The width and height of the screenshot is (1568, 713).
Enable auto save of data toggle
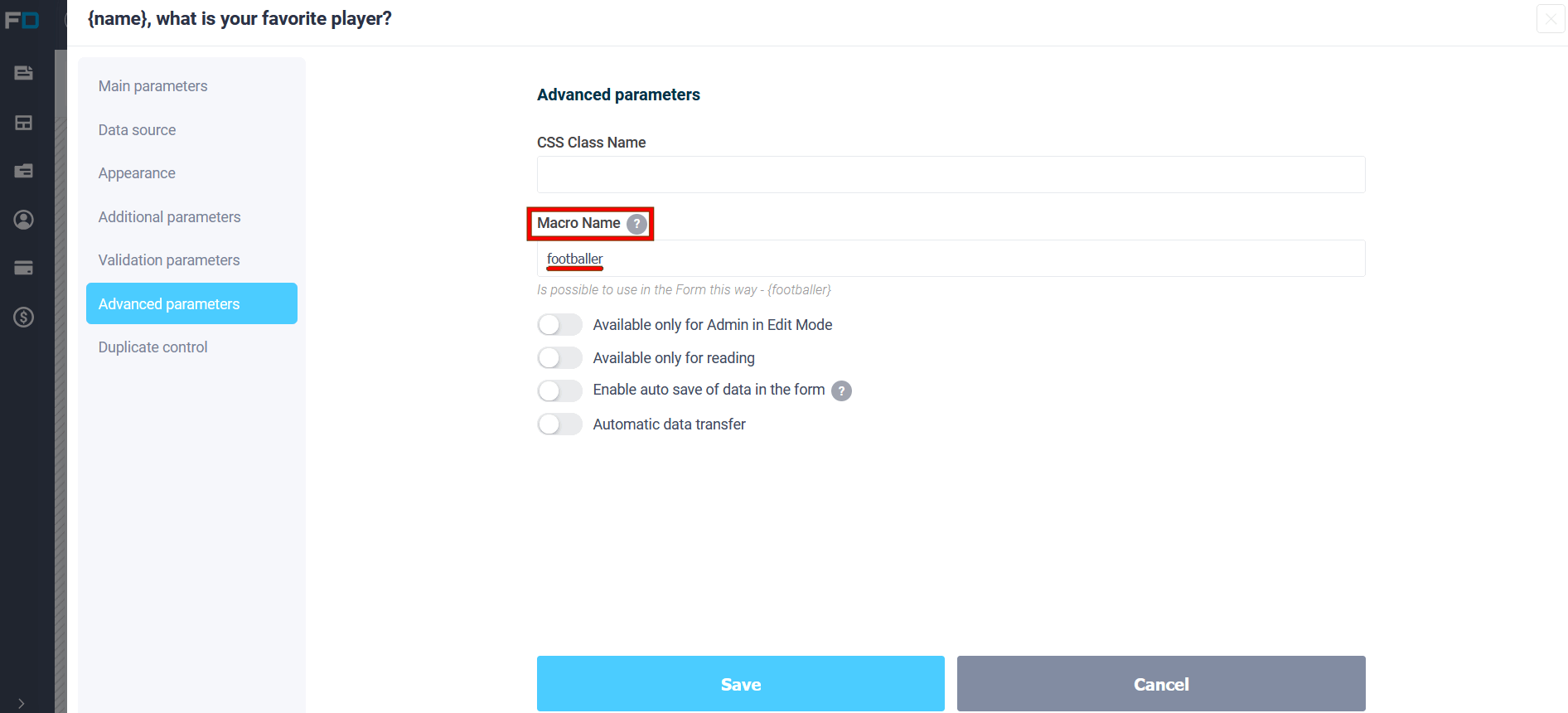point(559,390)
